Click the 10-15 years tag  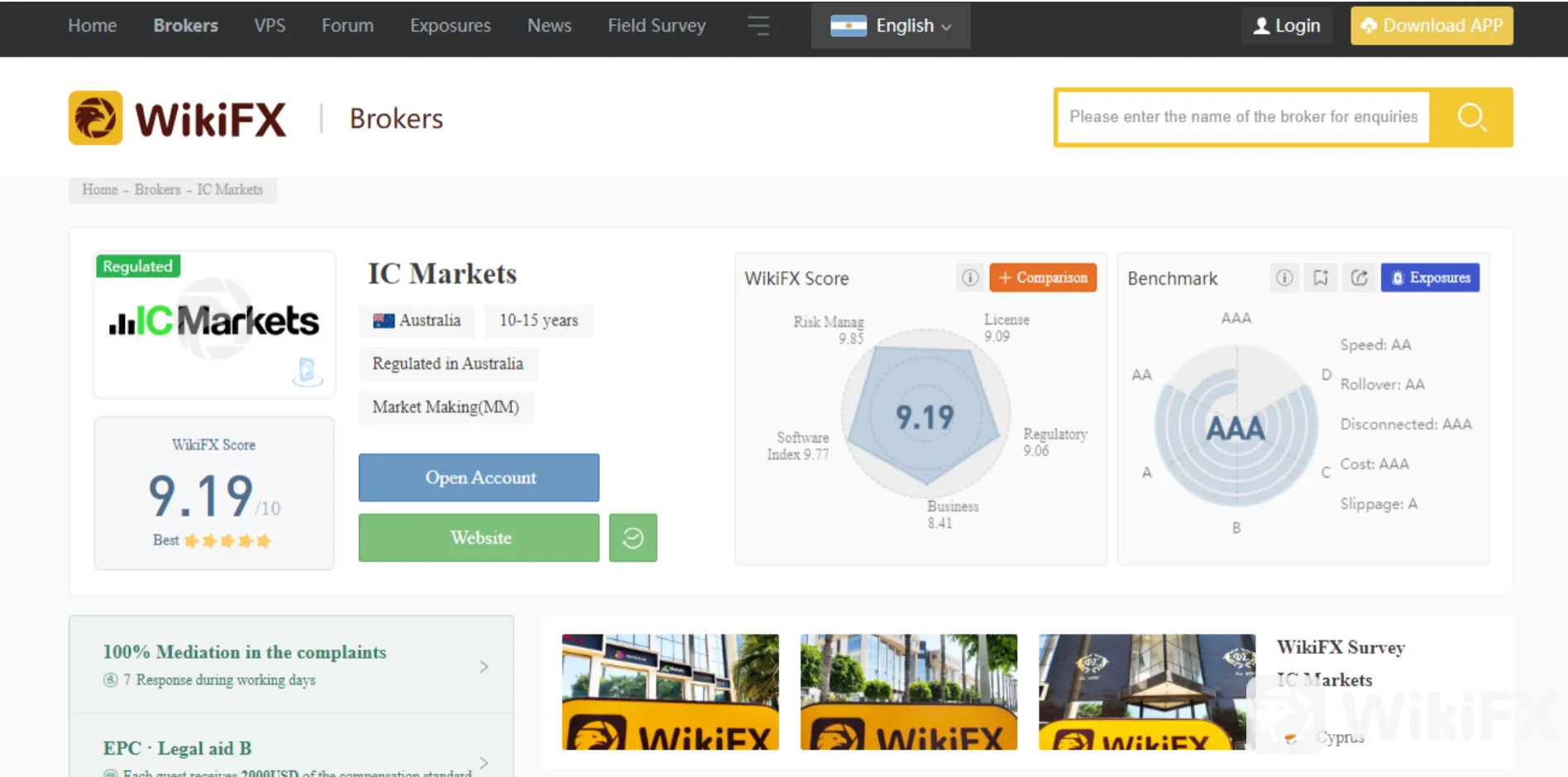(538, 321)
